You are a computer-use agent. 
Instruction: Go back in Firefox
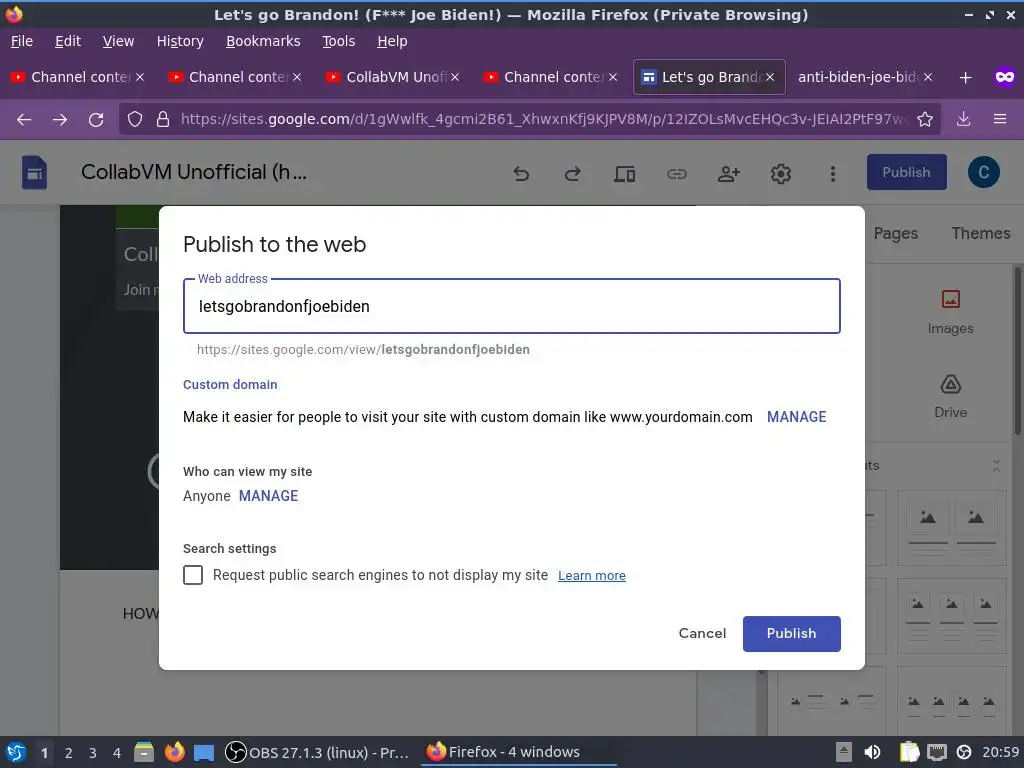tap(24, 120)
